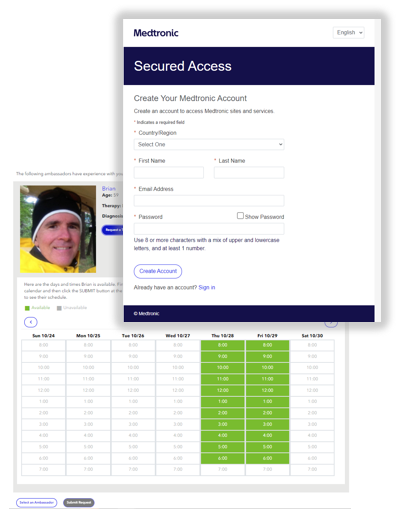Image resolution: width=396 pixels, height=509 pixels.
Task: Select the Thu 10/28 8:00 available slot
Action: [223, 345]
